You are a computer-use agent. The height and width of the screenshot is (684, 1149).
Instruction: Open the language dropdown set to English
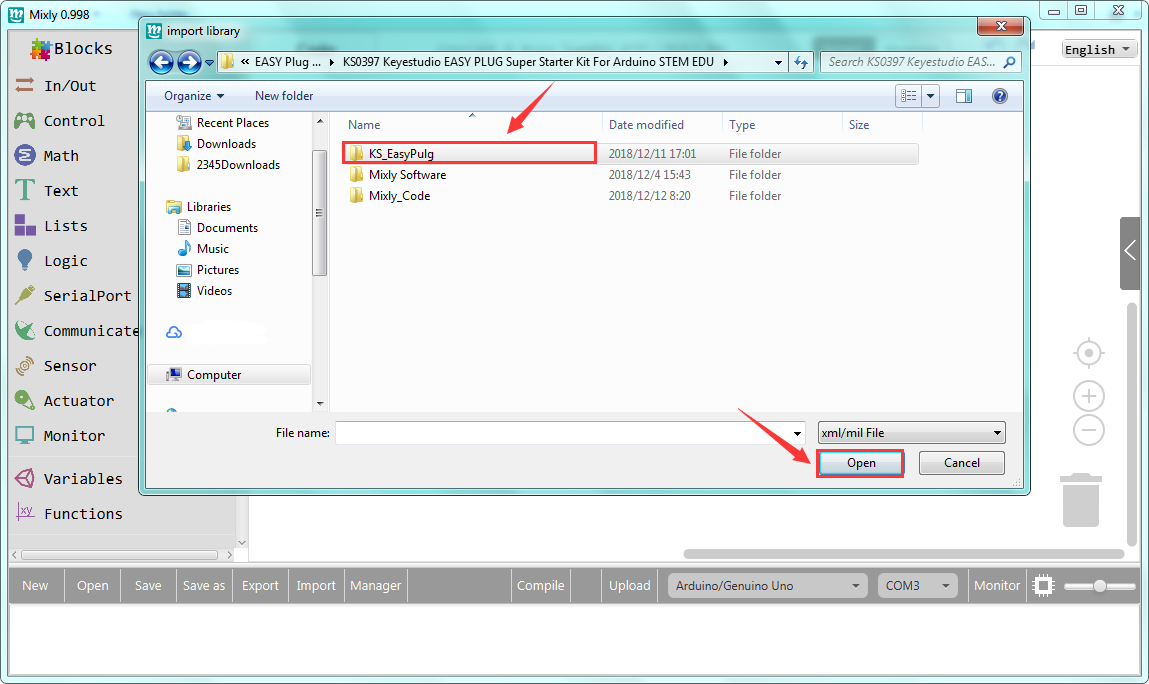pos(1098,49)
